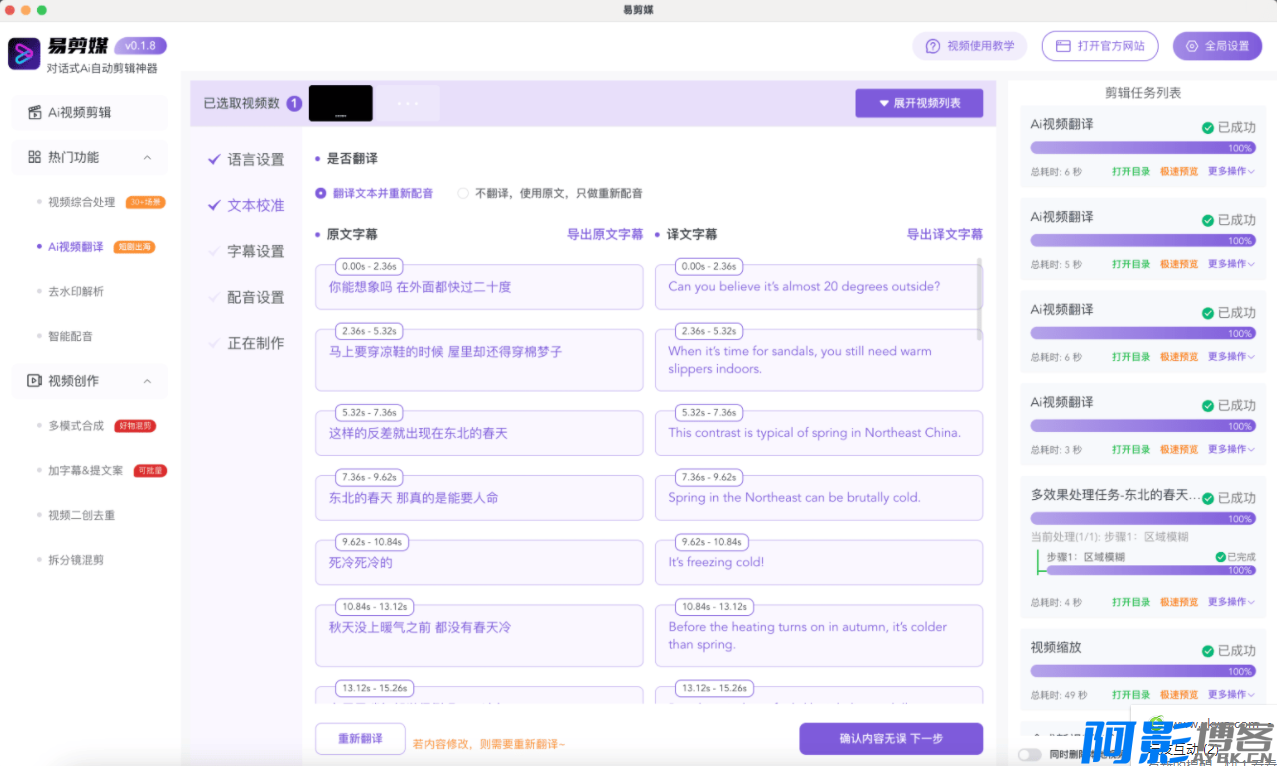Edit translated subtitle 'It's freezing cold!'
The width and height of the screenshot is (1277, 766).
(819, 562)
